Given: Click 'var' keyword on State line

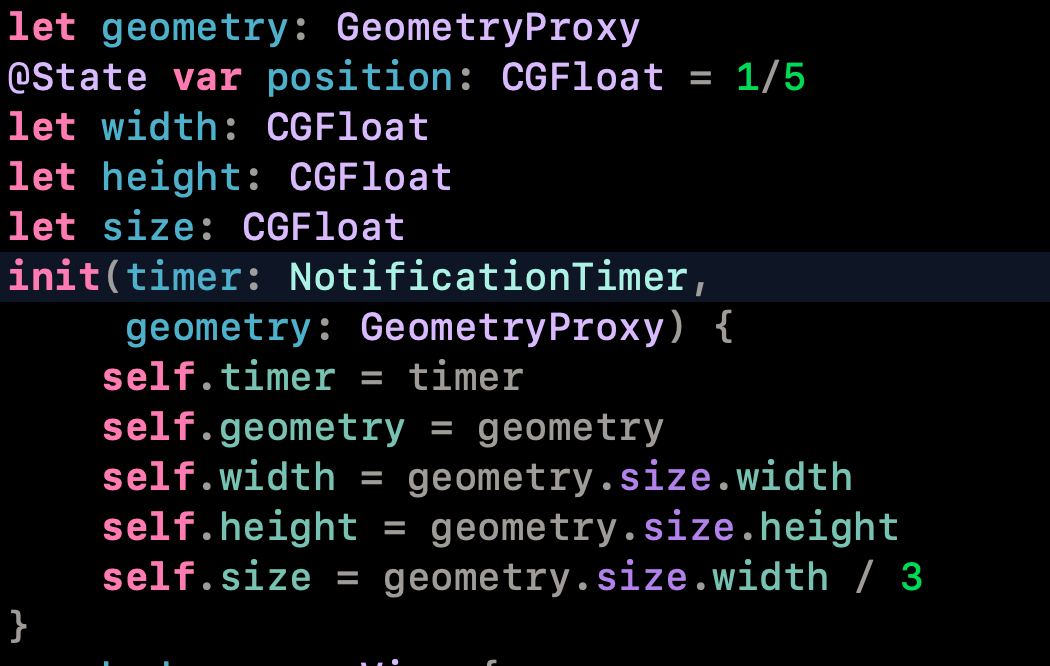Looking at the screenshot, I should (207, 78).
